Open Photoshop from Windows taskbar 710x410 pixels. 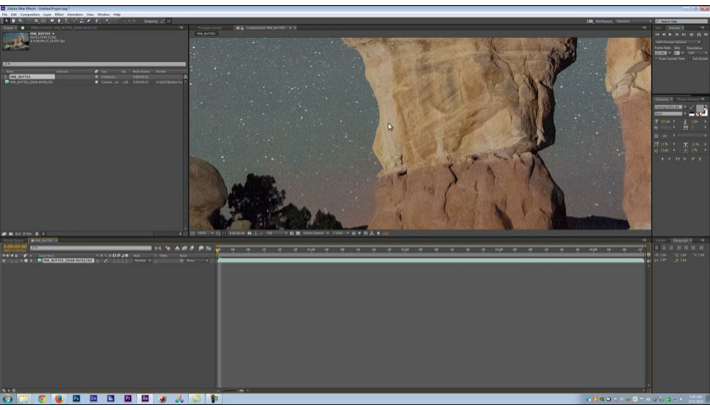click(76, 399)
